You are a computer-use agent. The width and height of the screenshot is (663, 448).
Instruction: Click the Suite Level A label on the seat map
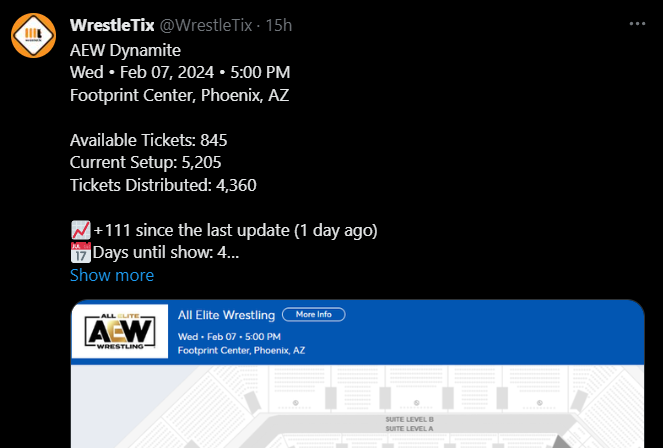[409, 429]
